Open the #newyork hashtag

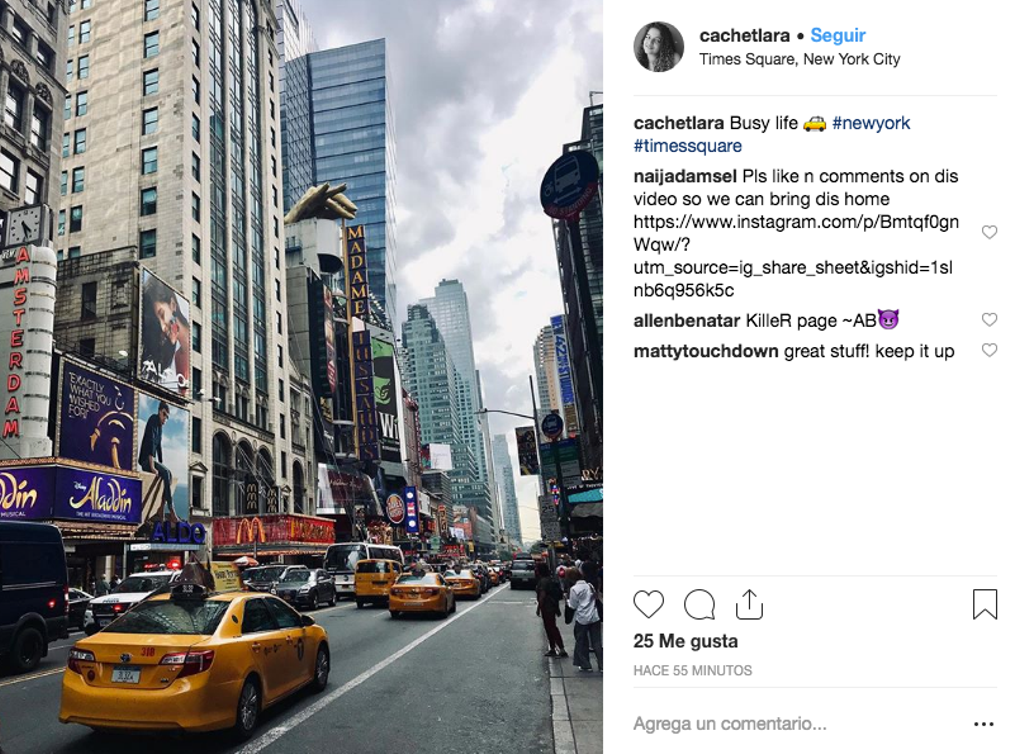tap(871, 123)
